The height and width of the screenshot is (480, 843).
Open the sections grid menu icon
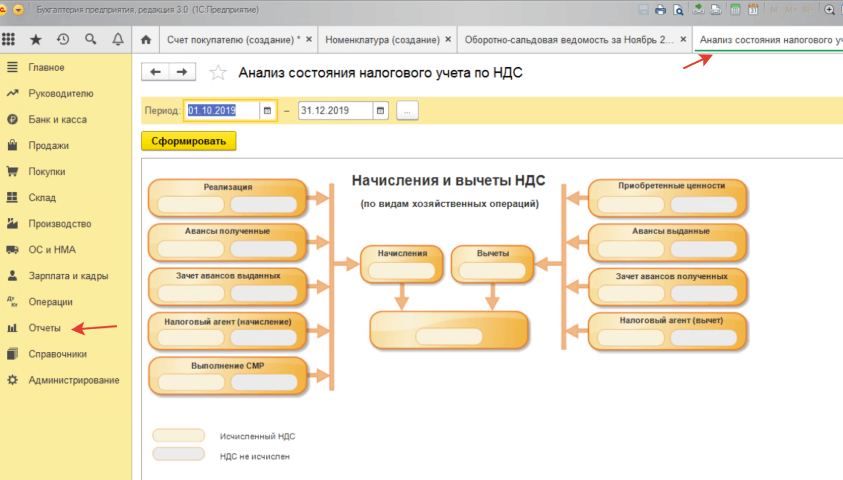point(9,39)
